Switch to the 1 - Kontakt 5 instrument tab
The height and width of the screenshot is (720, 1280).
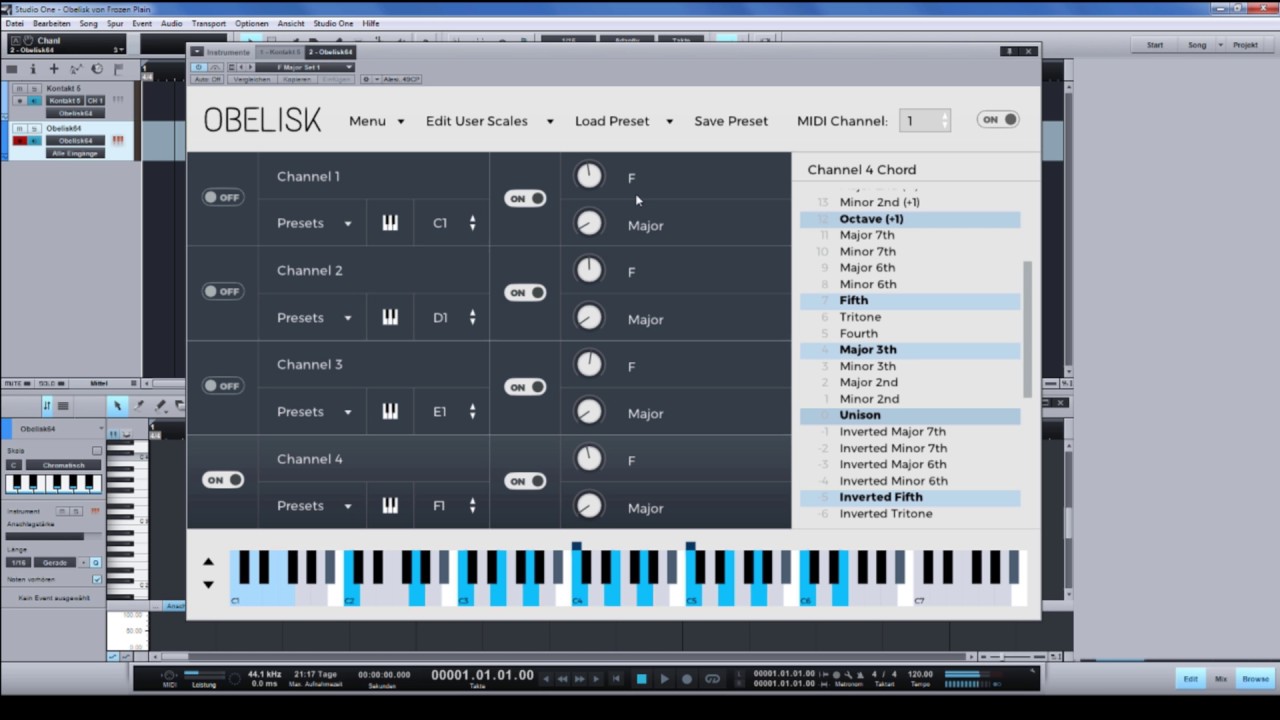click(x=280, y=52)
